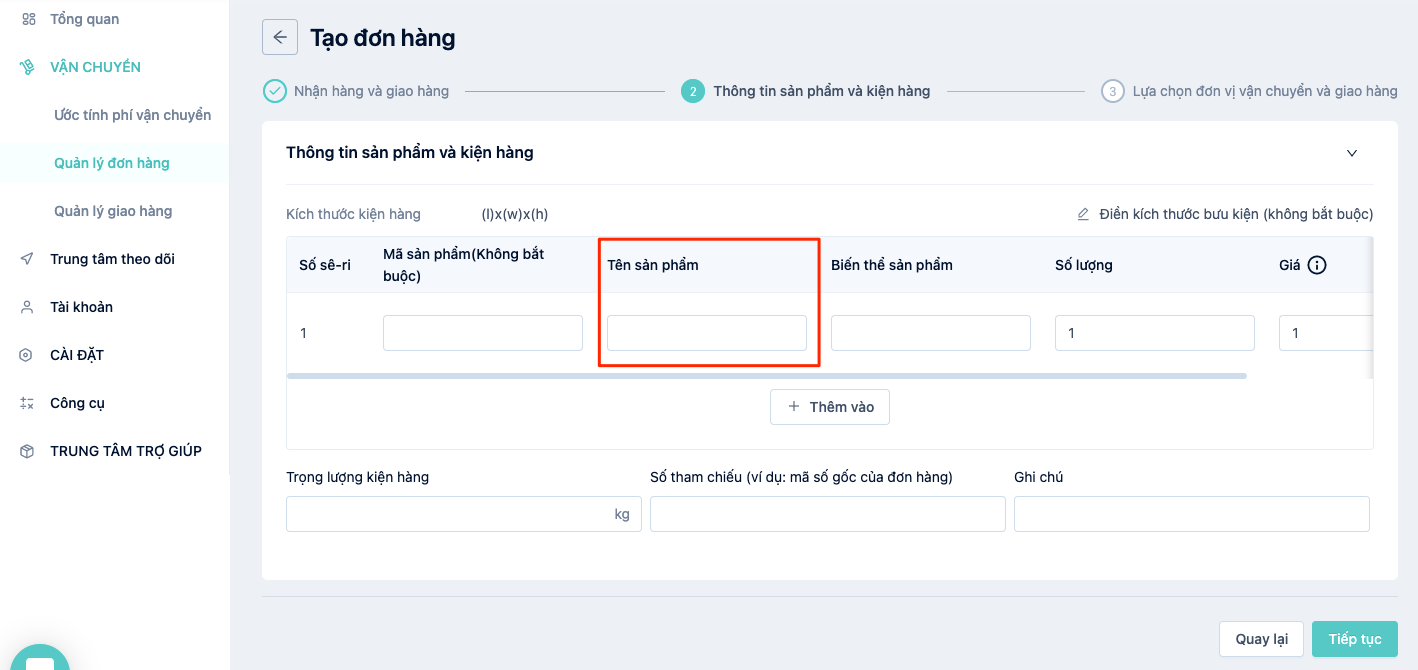Collapse the Thông tin sản phẩm section chevron

[x=1352, y=153]
